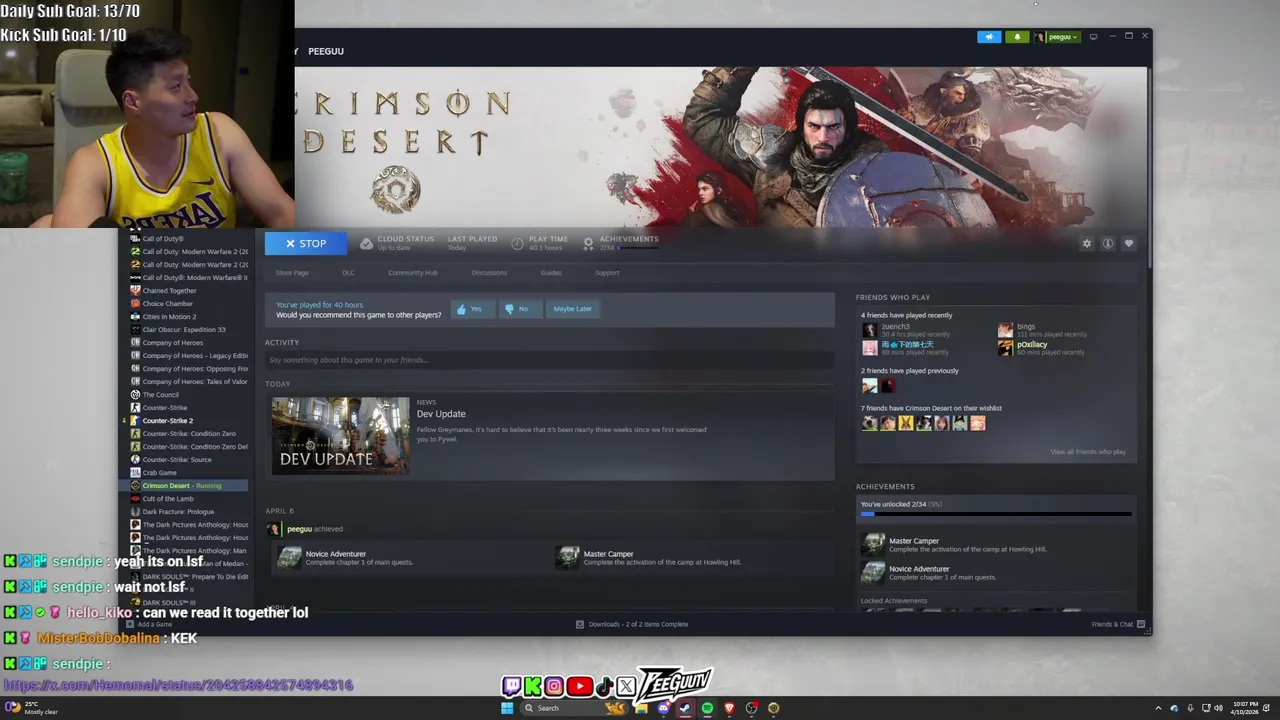
Task: Expand hidden system tray icons chevron
Action: [1158, 708]
